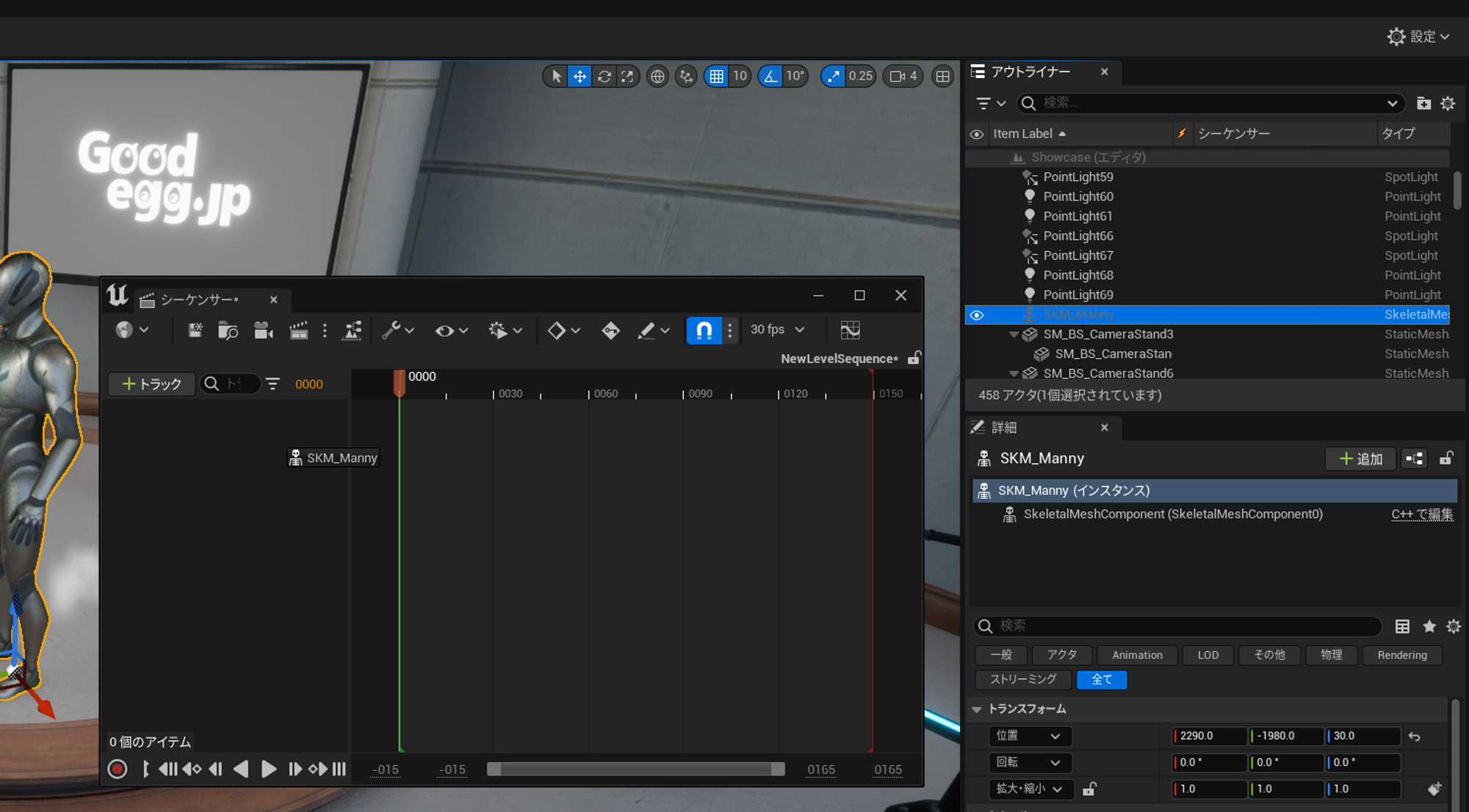
Task: Select the Rendering filter tab
Action: point(1402,655)
